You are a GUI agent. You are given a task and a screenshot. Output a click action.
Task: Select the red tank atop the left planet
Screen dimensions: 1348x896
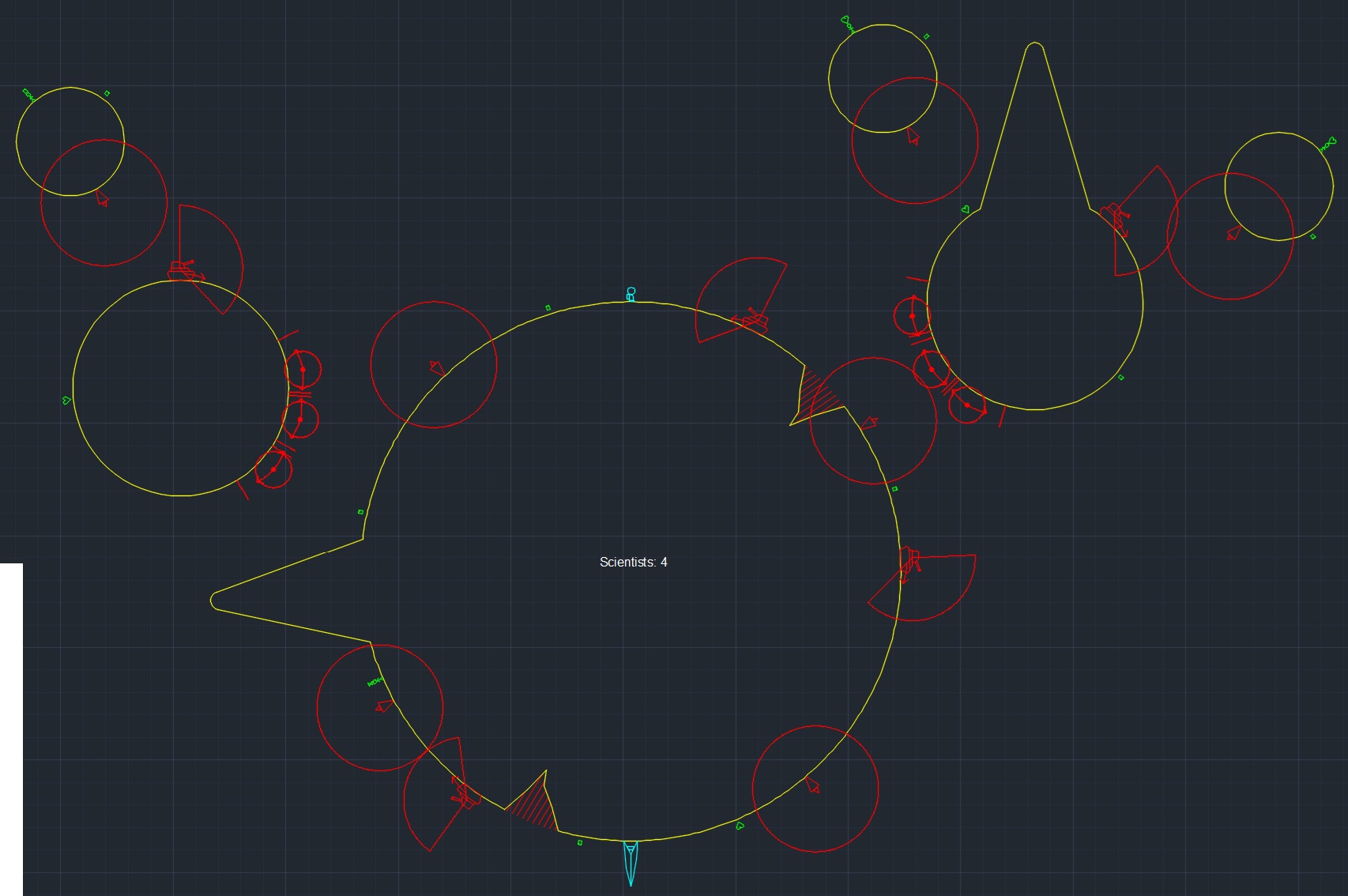[x=185, y=270]
